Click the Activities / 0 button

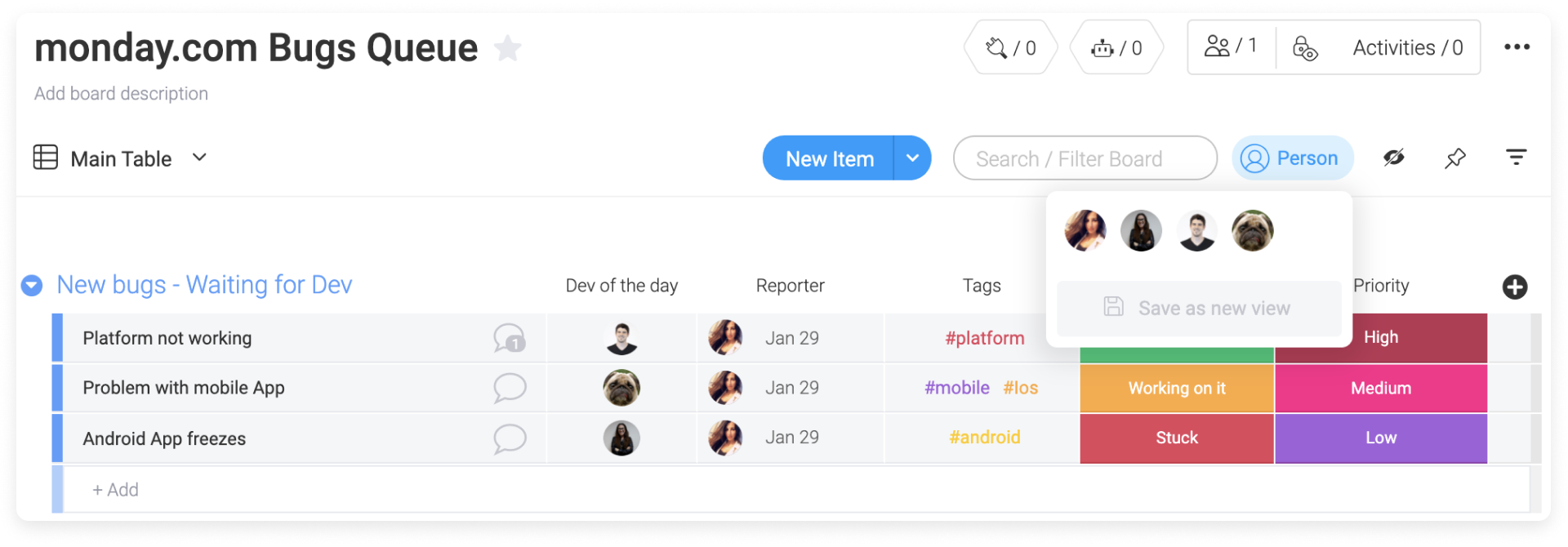[1407, 48]
